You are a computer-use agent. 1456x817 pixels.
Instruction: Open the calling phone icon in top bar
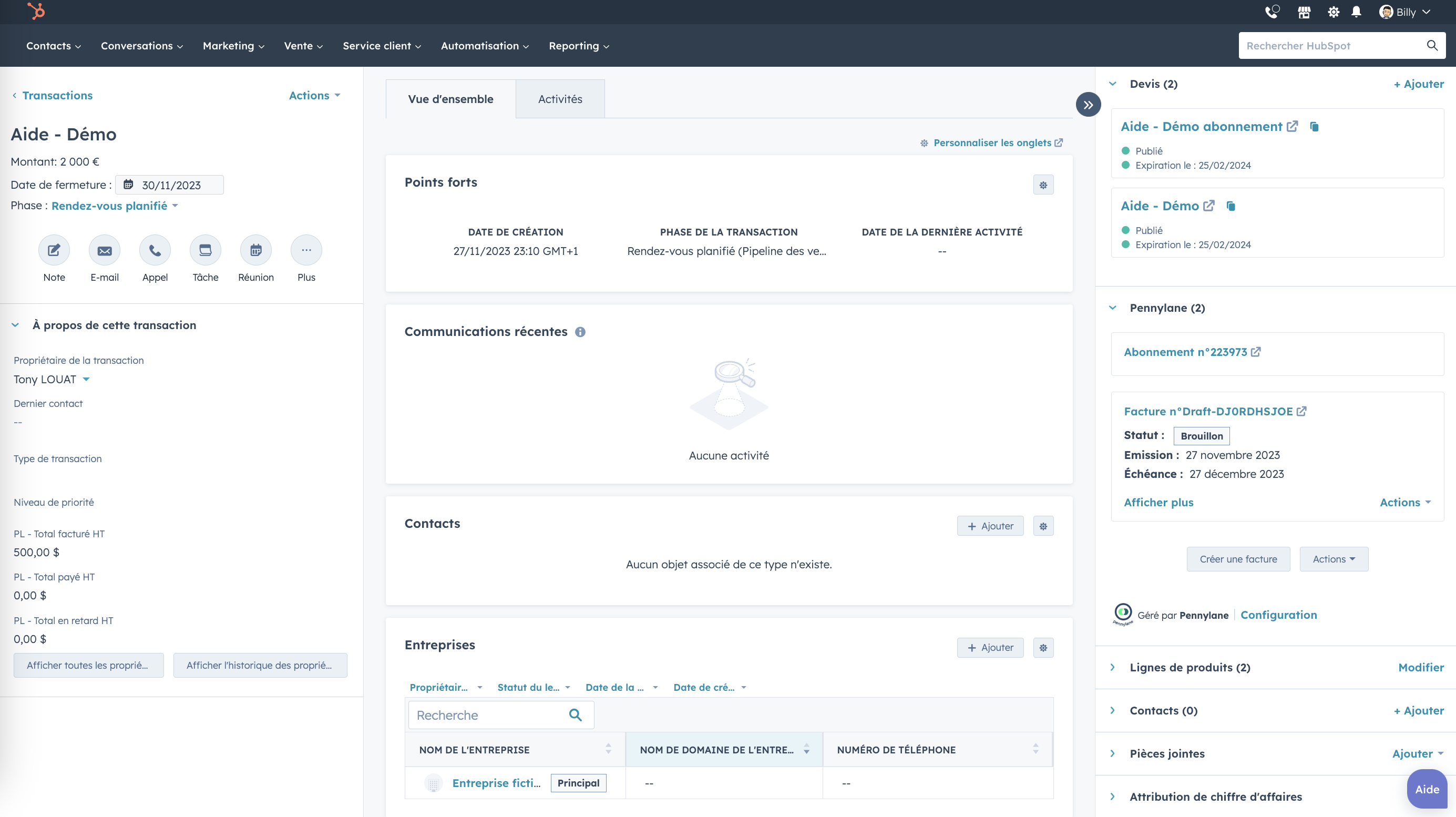tap(1272, 12)
